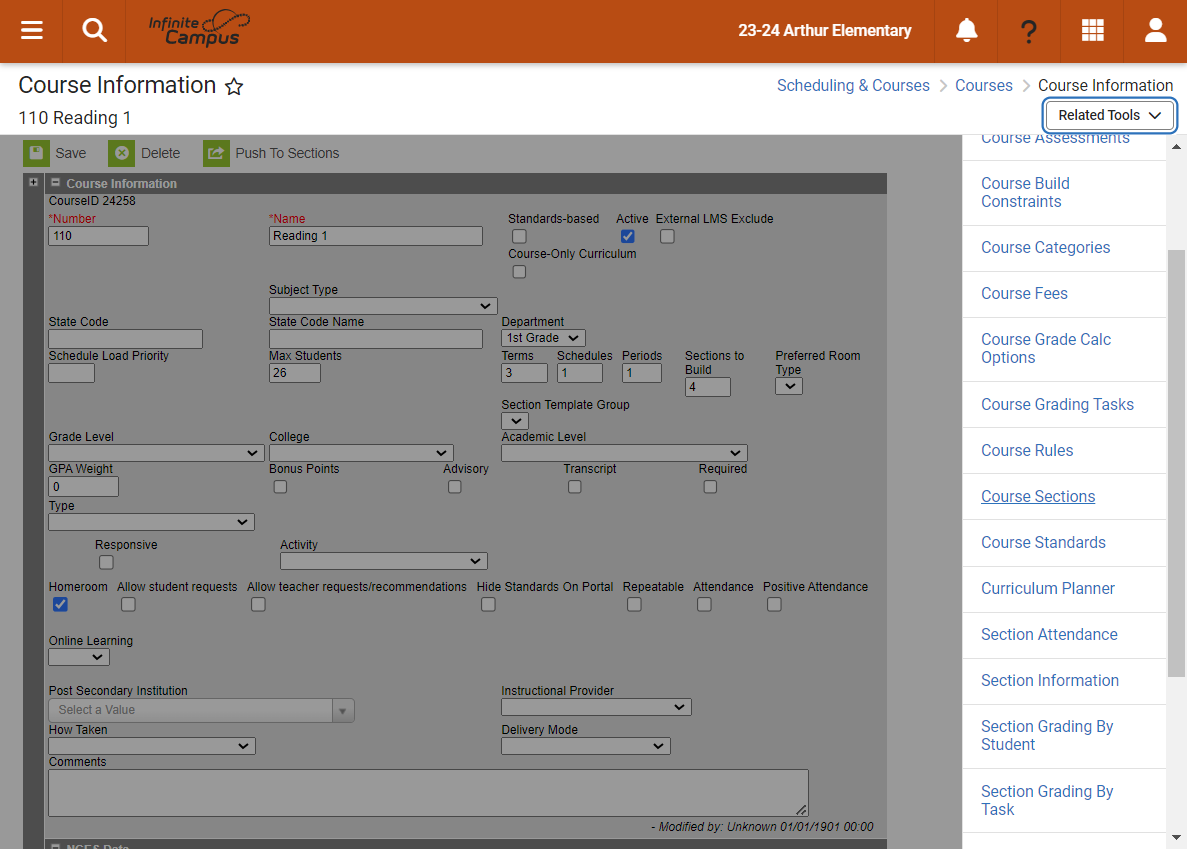Favorite Course Information with the star

pyautogui.click(x=235, y=86)
